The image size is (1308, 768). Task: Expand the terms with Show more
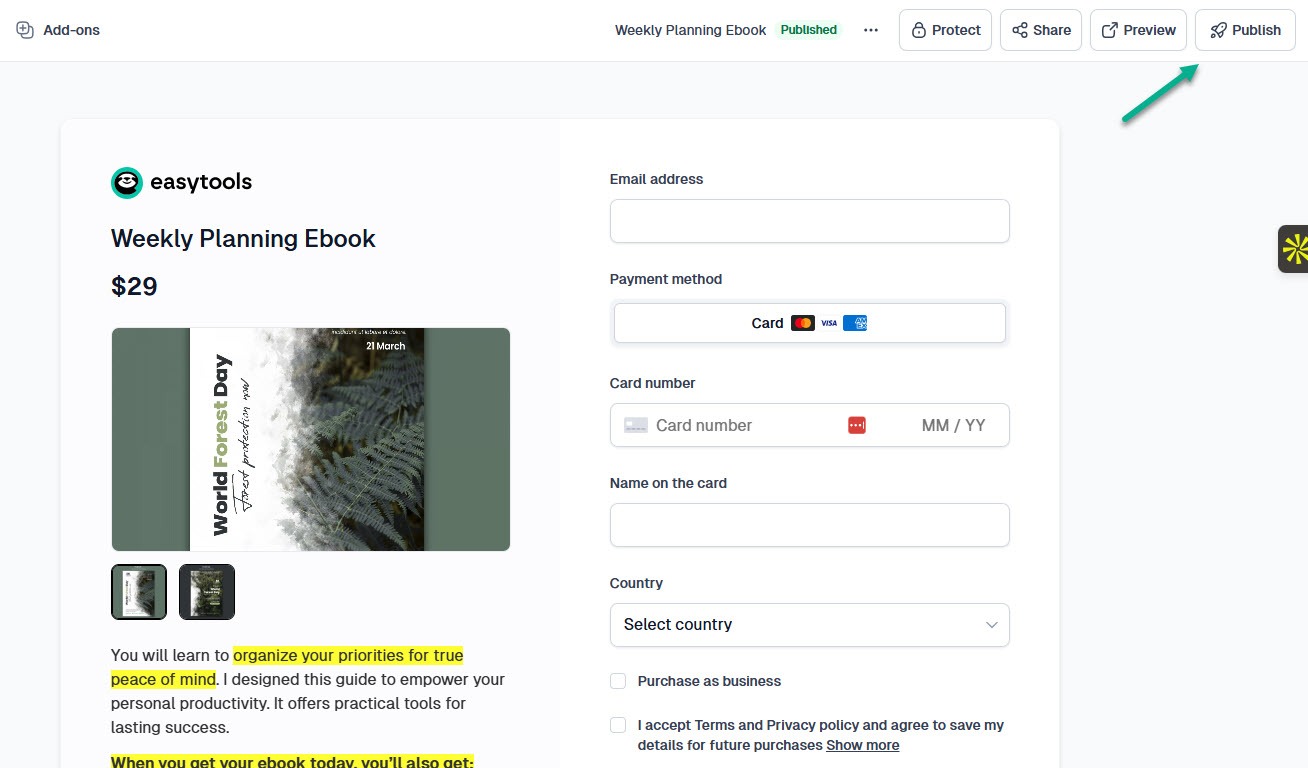click(862, 745)
